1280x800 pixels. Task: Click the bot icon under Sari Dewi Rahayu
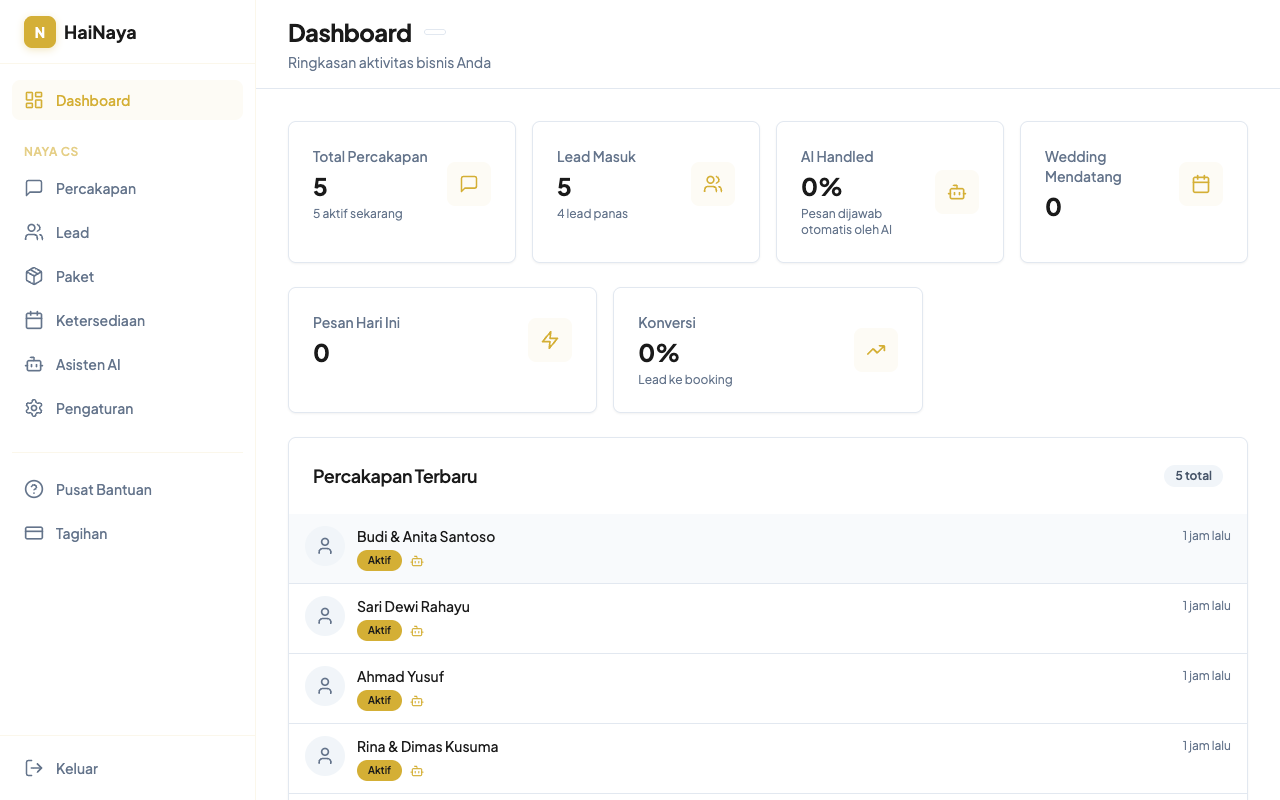417,631
